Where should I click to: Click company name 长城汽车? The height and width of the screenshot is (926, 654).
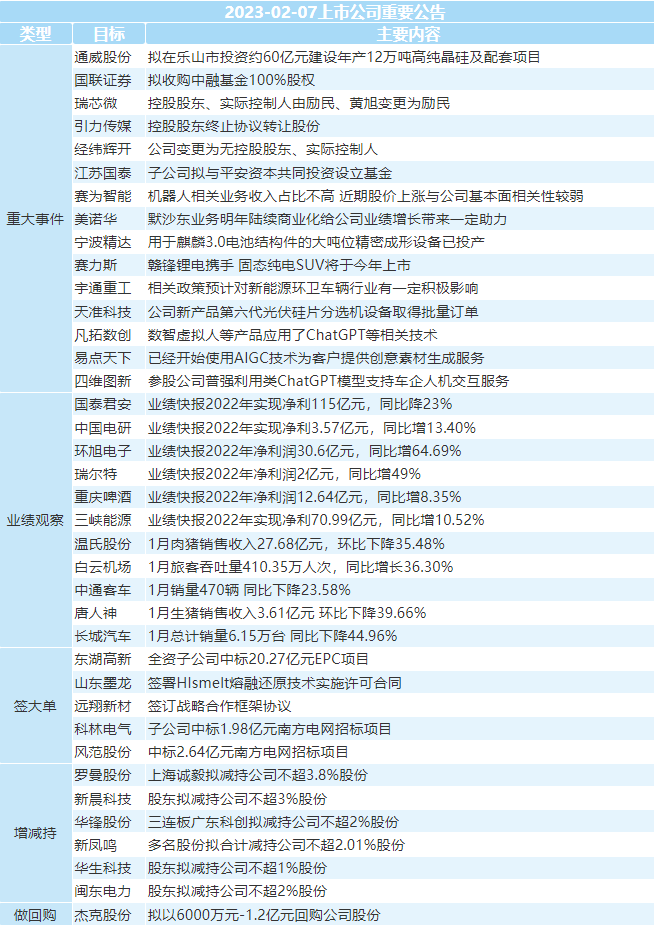103,635
